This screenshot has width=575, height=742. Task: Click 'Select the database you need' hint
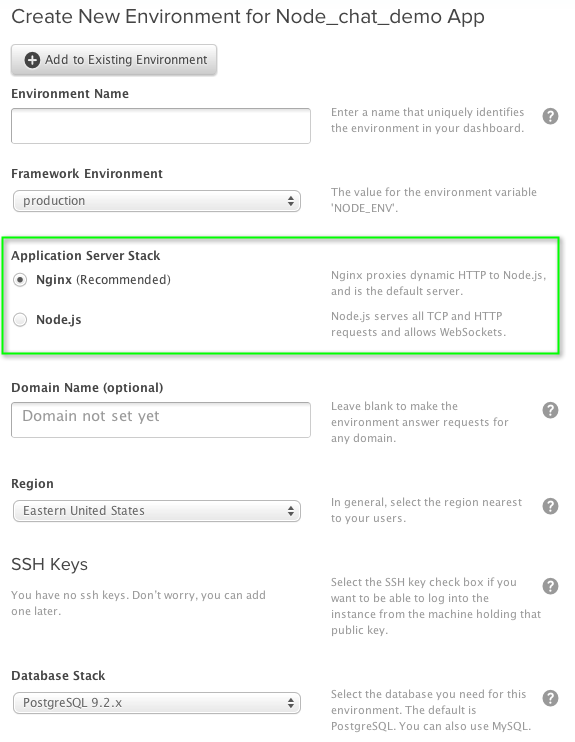[x=431, y=710]
